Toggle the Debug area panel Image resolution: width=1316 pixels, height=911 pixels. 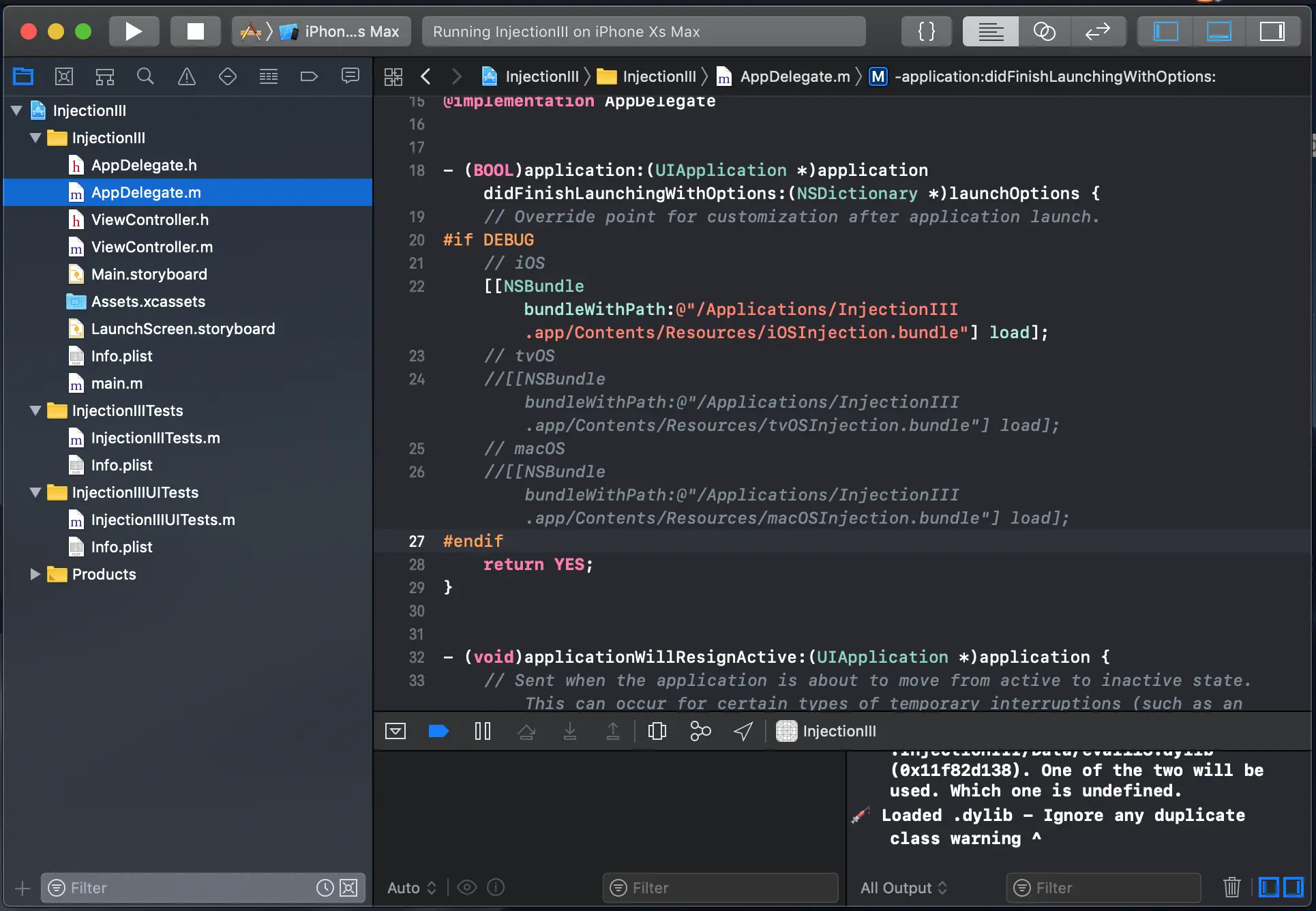tap(1218, 31)
